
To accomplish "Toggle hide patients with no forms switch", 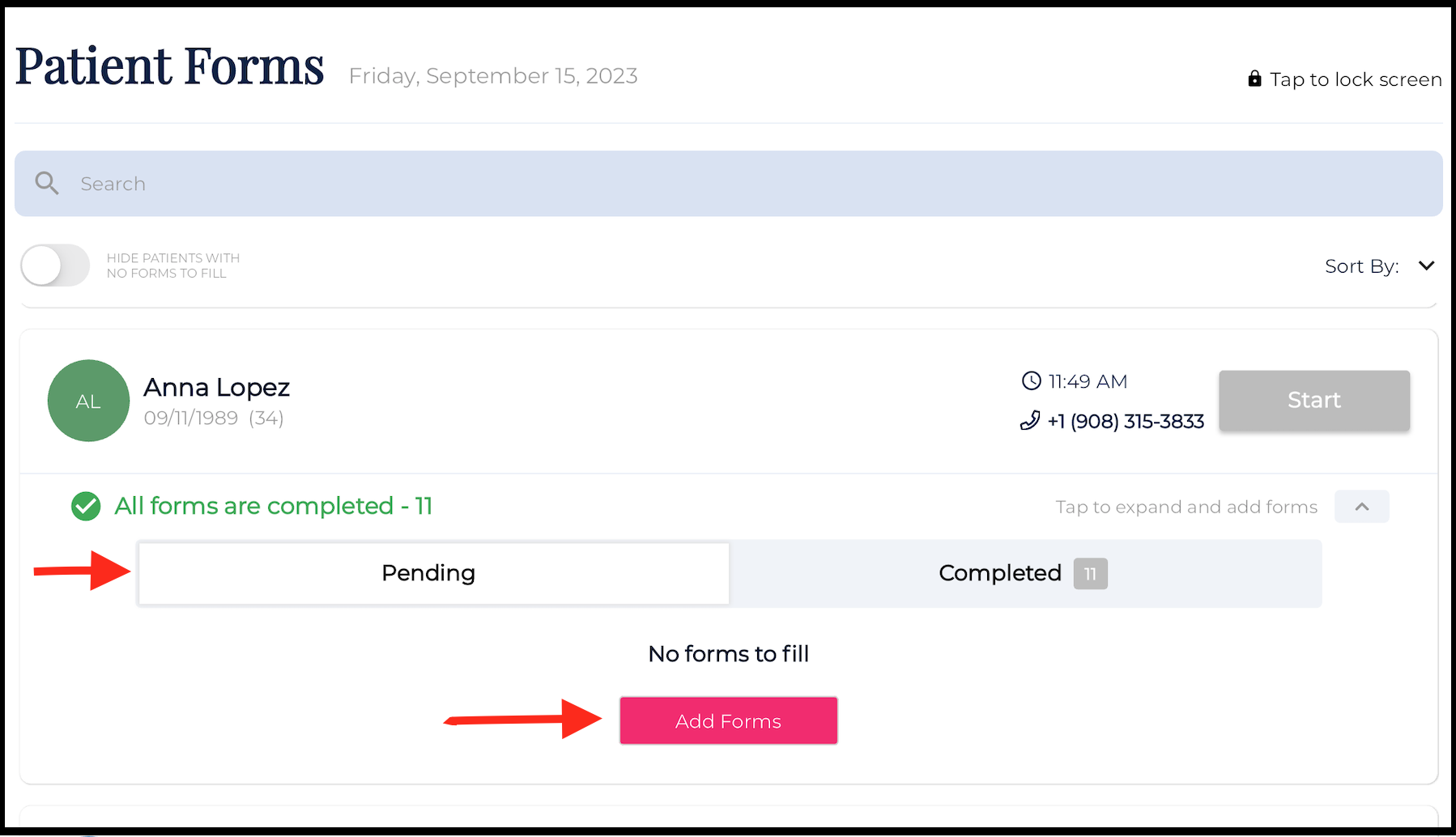I will pos(55,266).
